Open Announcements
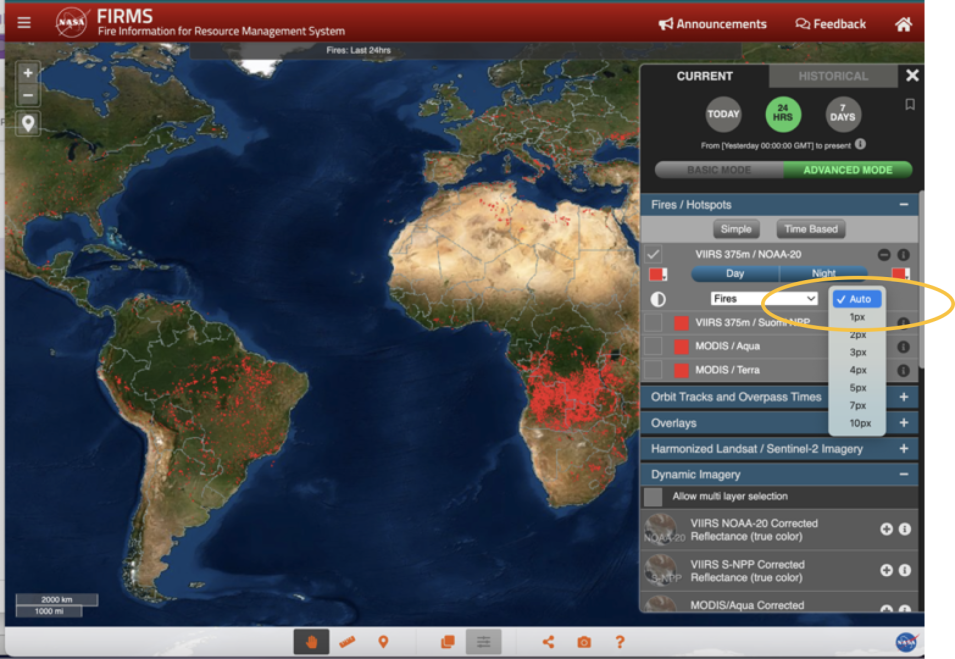Image resolution: width=955 pixels, height=659 pixels. [713, 24]
